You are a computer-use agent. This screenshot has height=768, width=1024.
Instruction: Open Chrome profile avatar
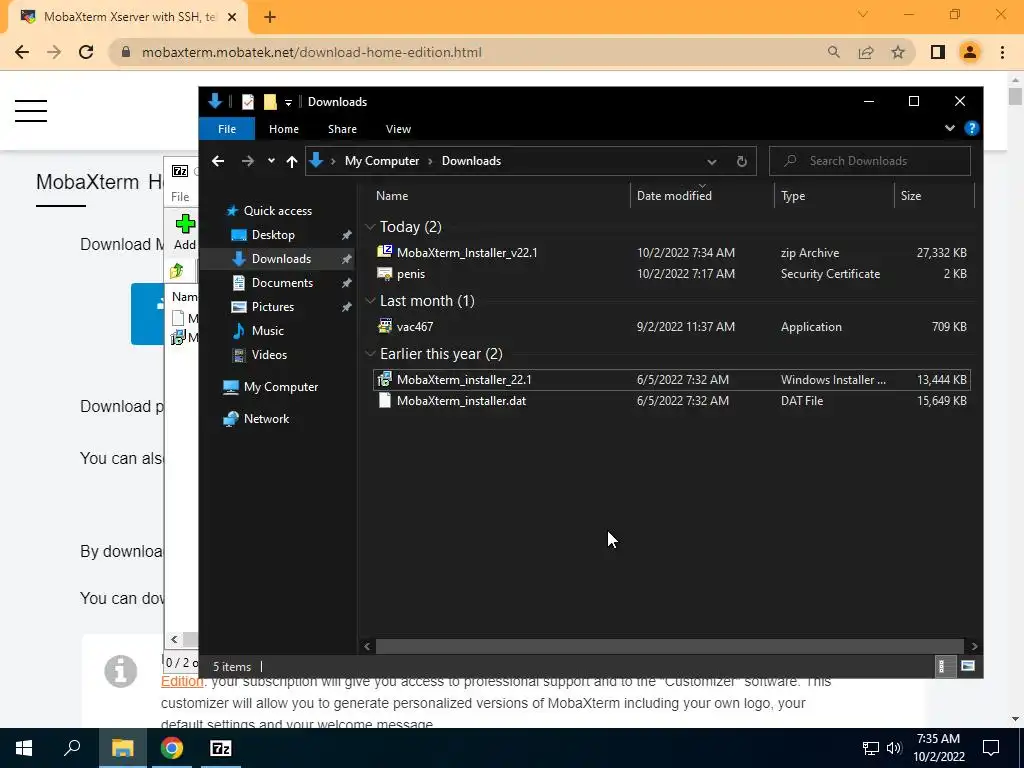970,52
